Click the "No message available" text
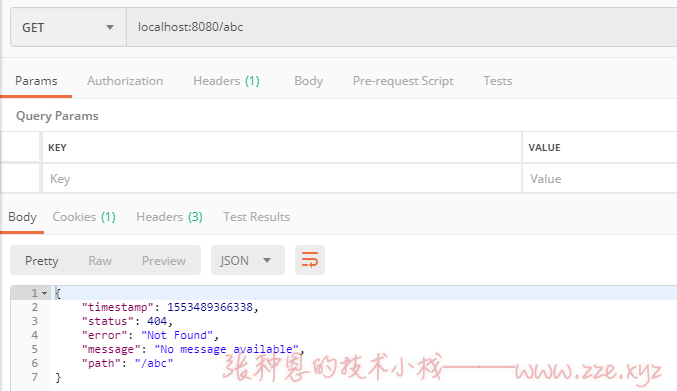 click(227, 349)
